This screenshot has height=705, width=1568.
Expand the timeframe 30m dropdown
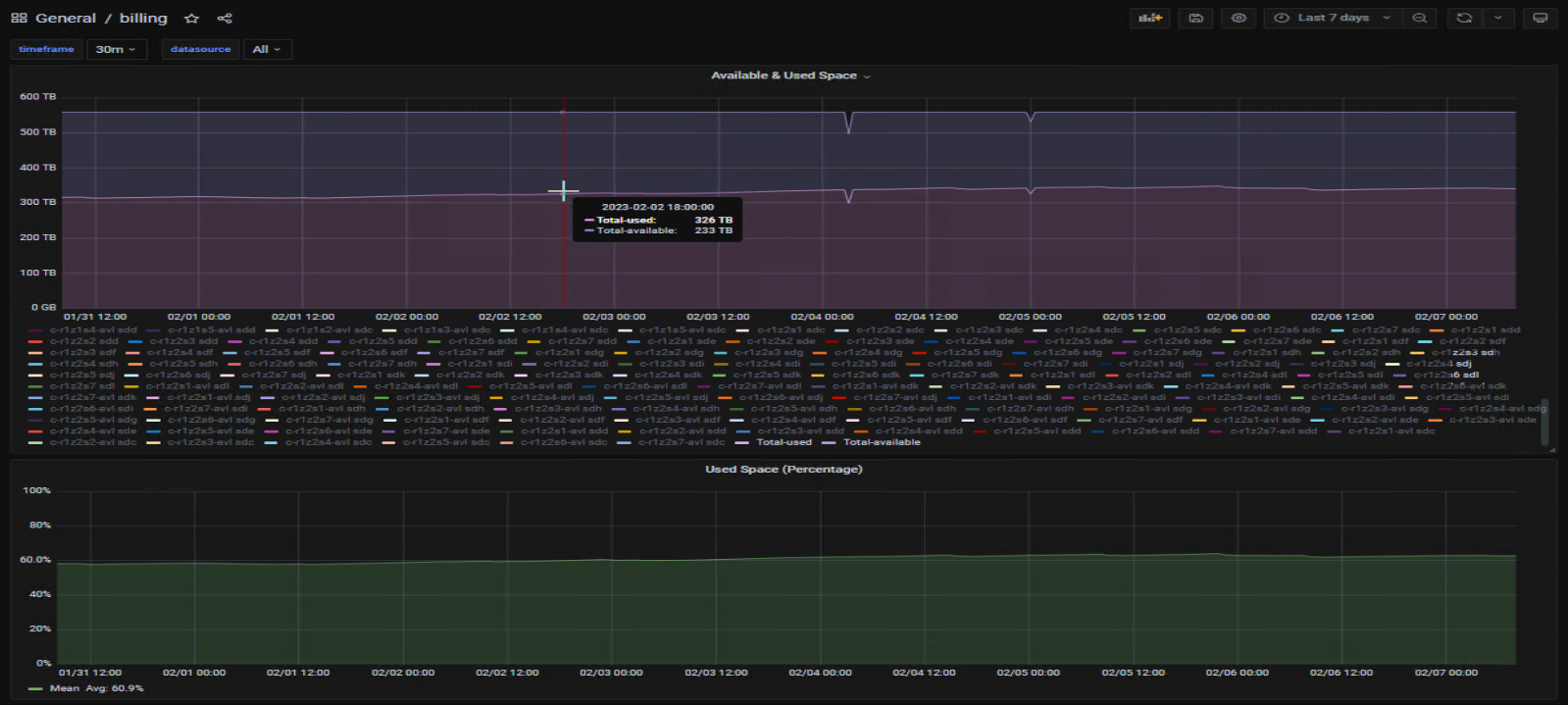116,49
